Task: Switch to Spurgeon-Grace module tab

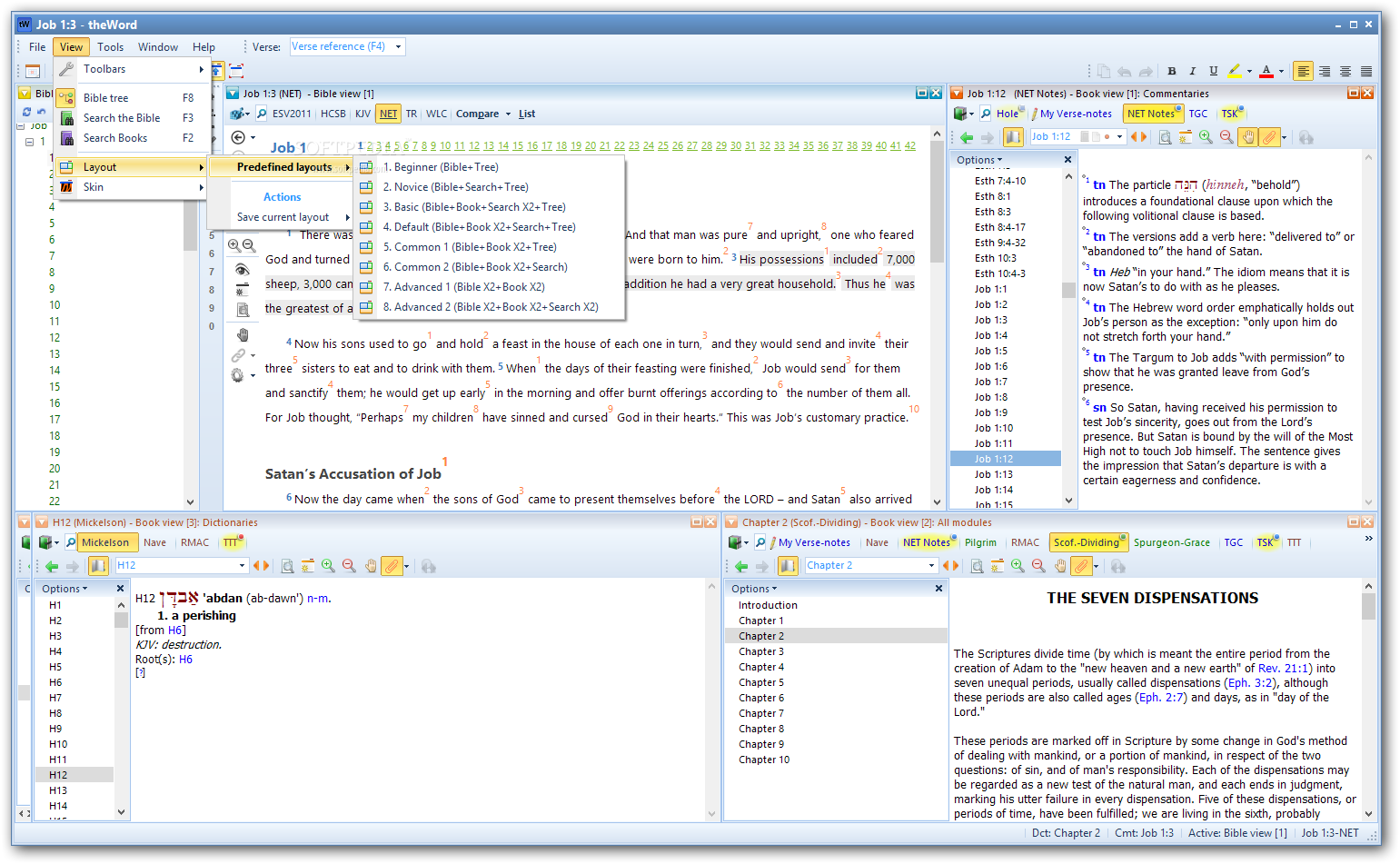Action: point(1172,542)
